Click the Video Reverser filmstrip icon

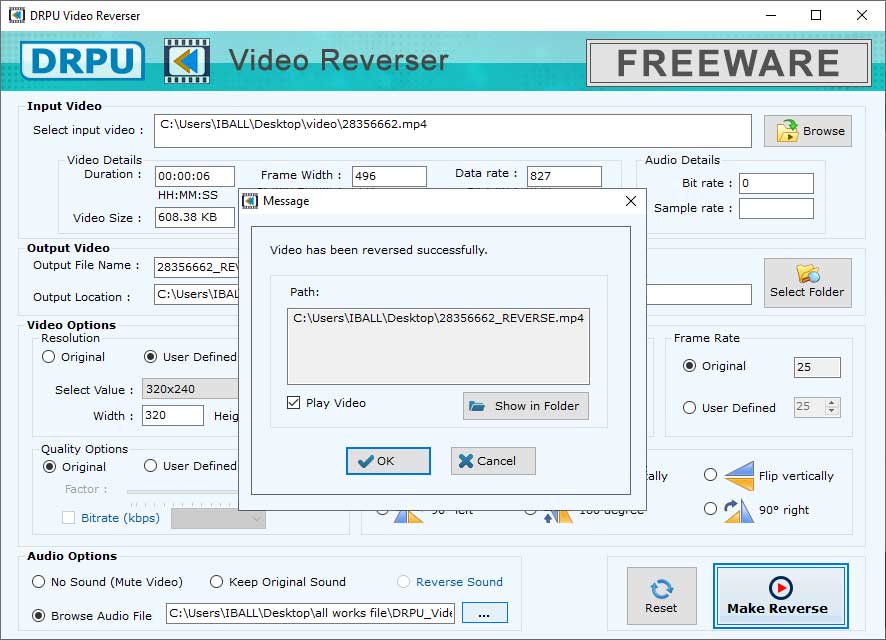pos(187,61)
